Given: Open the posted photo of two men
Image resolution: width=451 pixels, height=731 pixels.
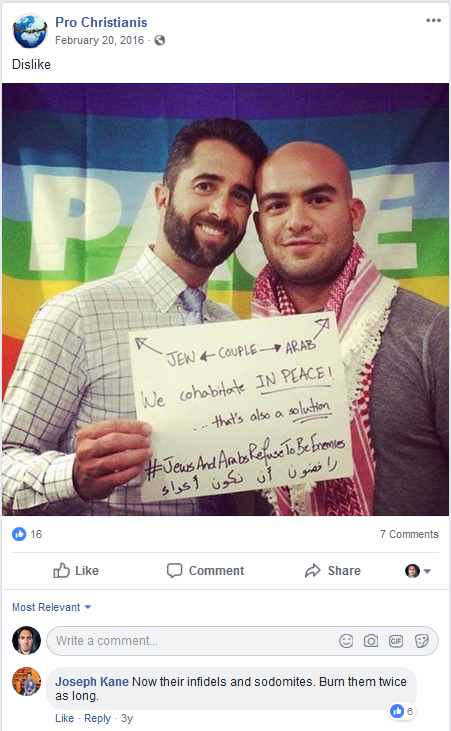Looking at the screenshot, I should [225, 299].
